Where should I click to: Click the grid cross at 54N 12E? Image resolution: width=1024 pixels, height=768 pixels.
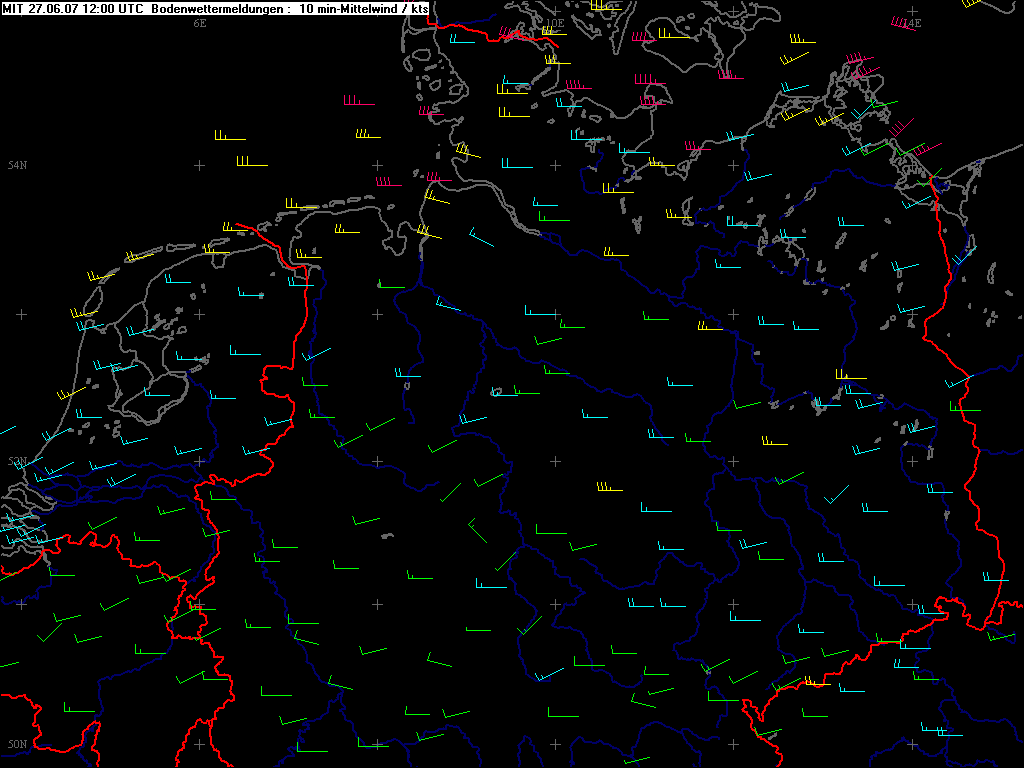(733, 165)
